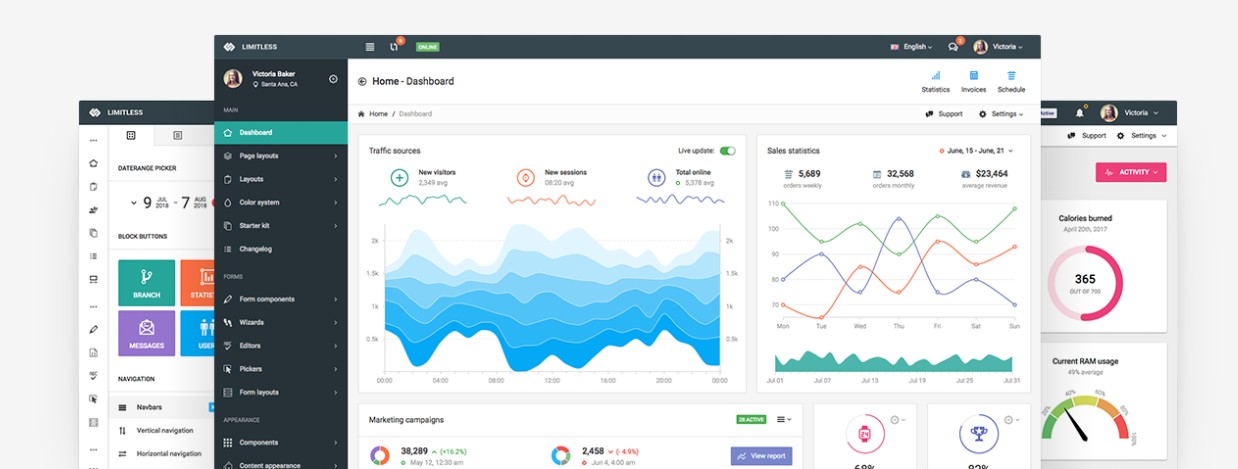Click the New sessions orange circle icon
The image size is (1238, 469).
click(525, 177)
